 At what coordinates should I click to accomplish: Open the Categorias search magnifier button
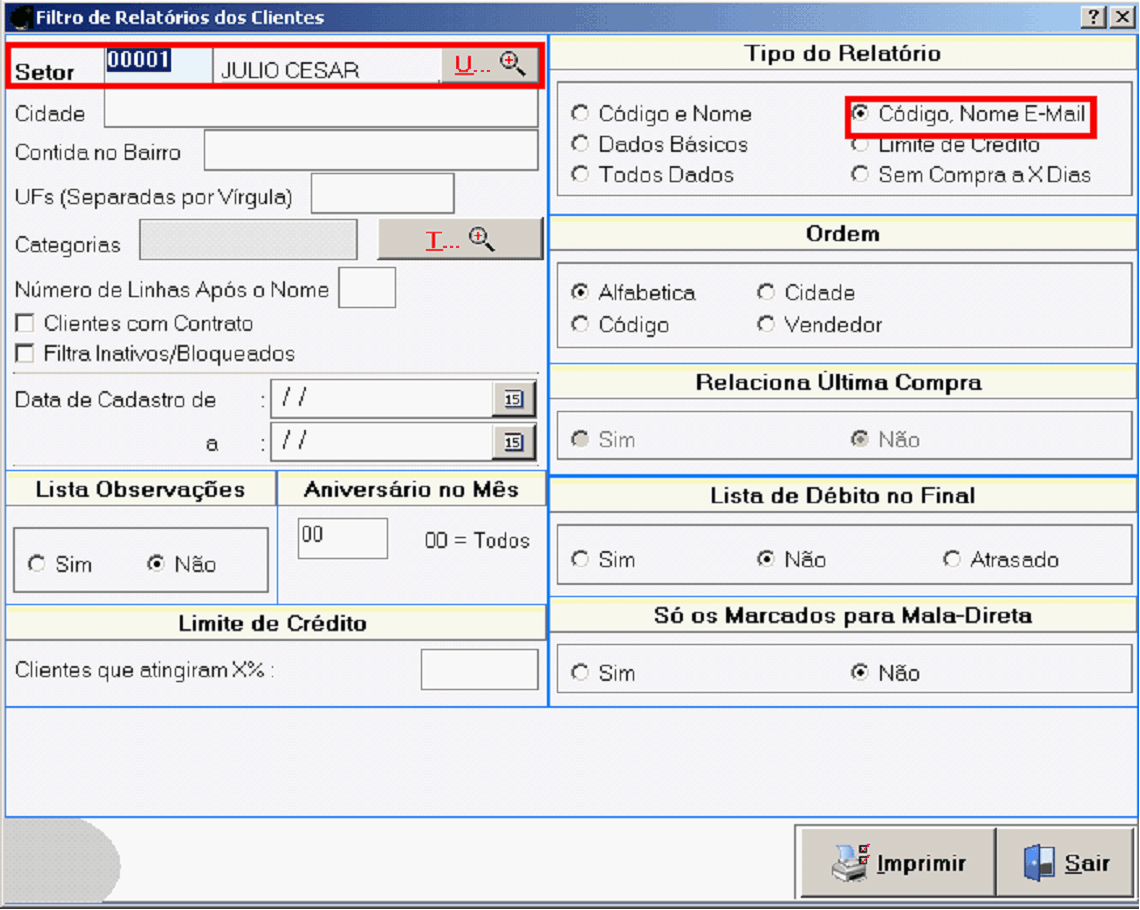tap(460, 240)
